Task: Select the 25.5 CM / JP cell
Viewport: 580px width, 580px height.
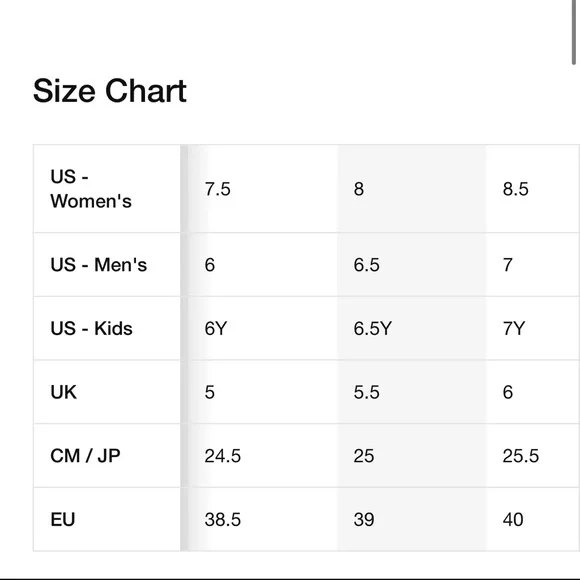Action: [x=533, y=456]
